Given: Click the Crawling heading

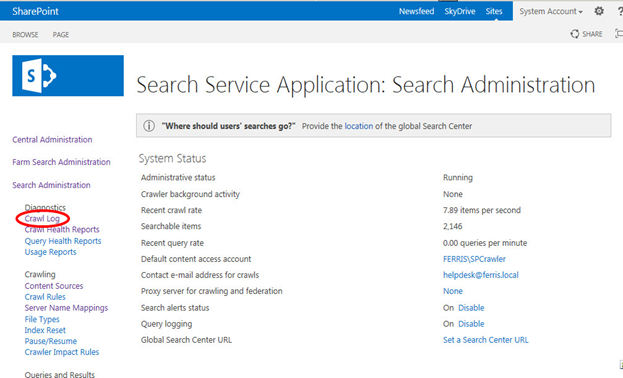Looking at the screenshot, I should (40, 274).
